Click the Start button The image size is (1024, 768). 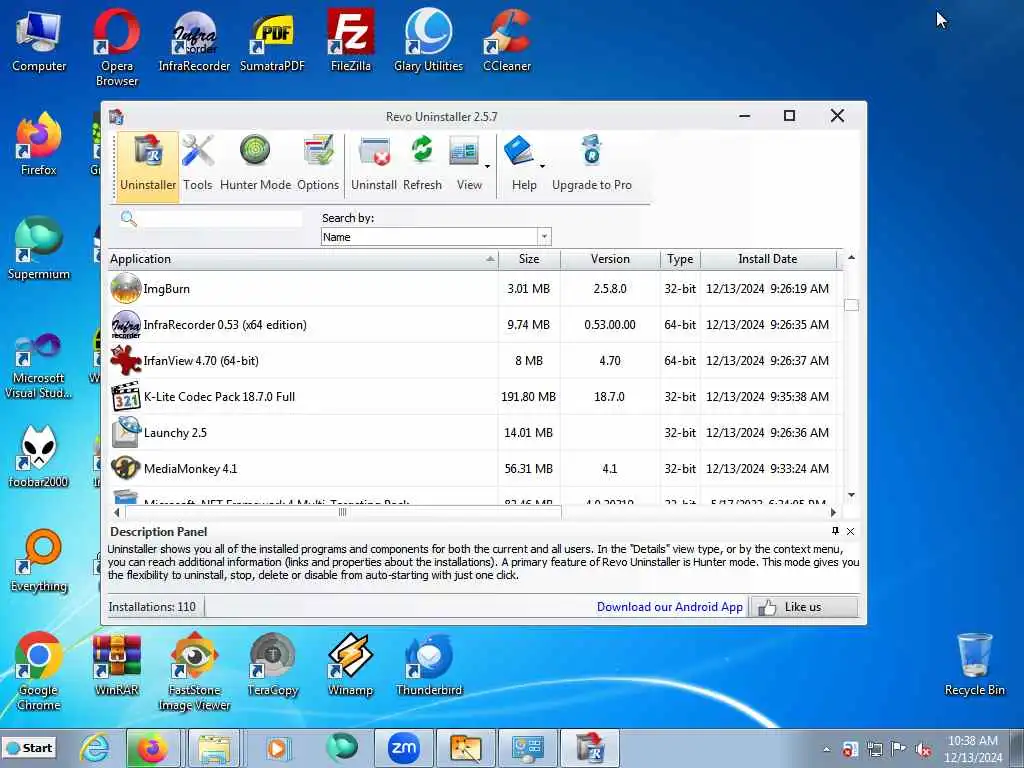[x=29, y=748]
